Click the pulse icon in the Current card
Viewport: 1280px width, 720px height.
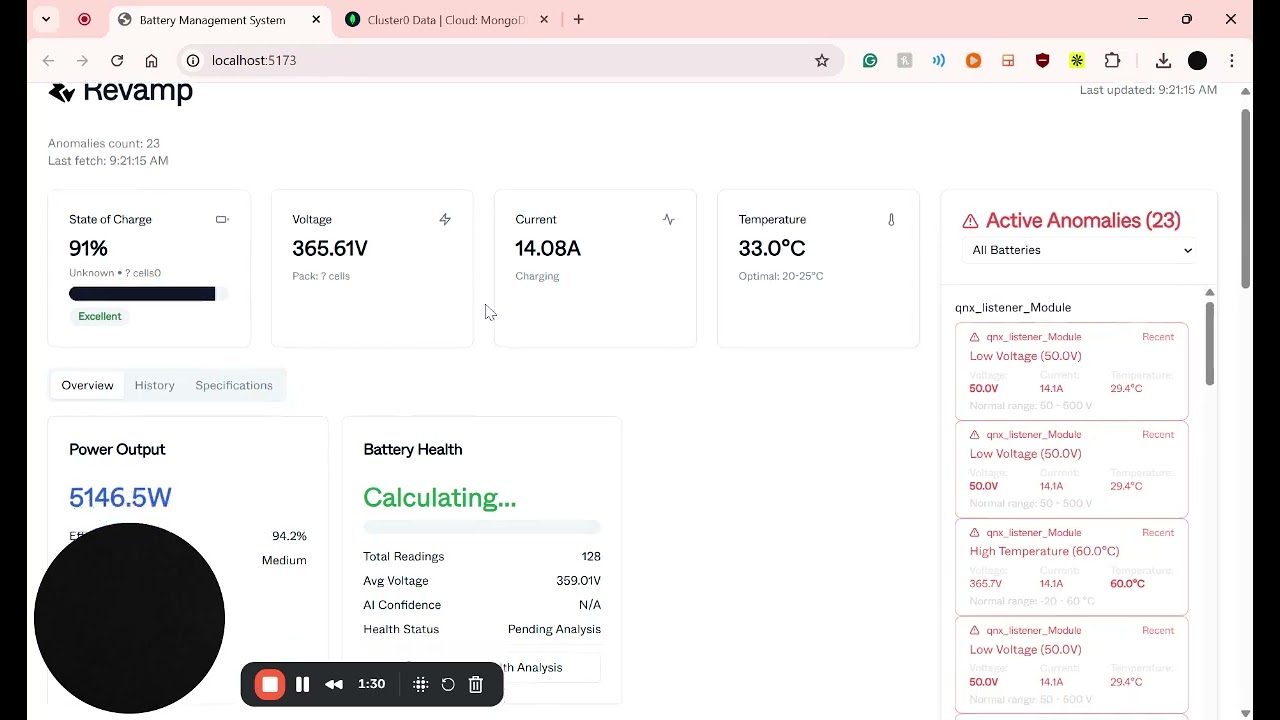point(668,219)
